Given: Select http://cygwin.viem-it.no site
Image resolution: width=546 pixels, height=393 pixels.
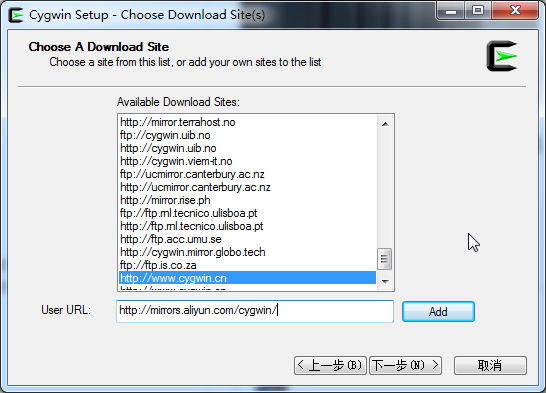Looking at the screenshot, I should tap(247, 161).
